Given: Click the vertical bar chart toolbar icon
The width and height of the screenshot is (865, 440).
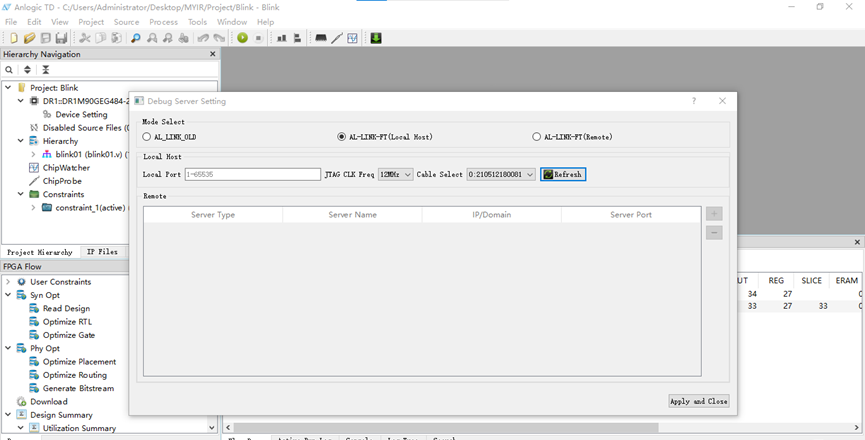Looking at the screenshot, I should point(281,38).
